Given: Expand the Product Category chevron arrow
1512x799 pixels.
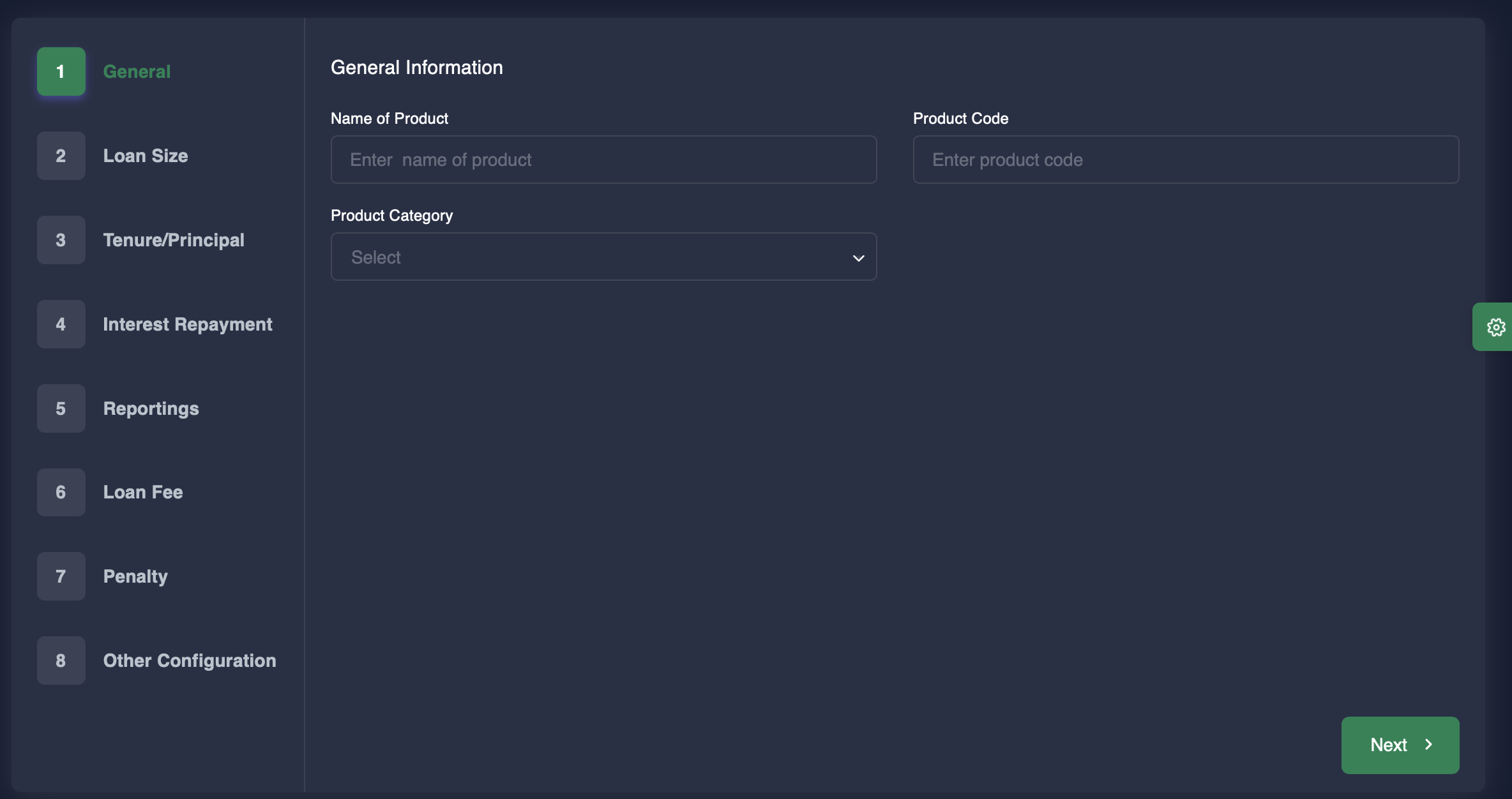Looking at the screenshot, I should [858, 258].
